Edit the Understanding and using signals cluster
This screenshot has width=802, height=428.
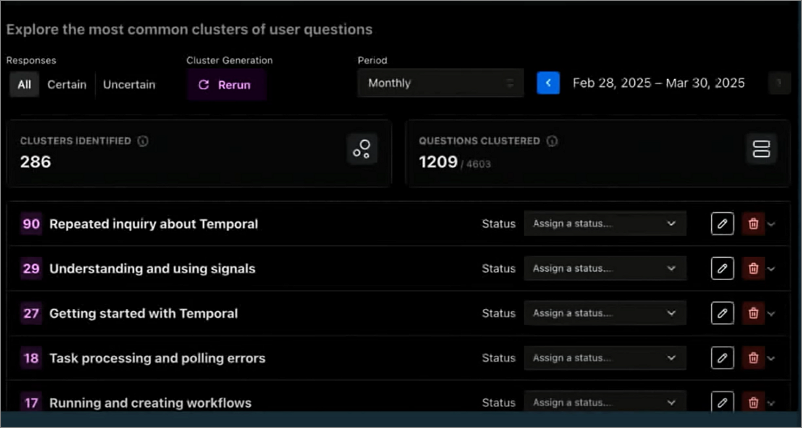click(x=722, y=268)
